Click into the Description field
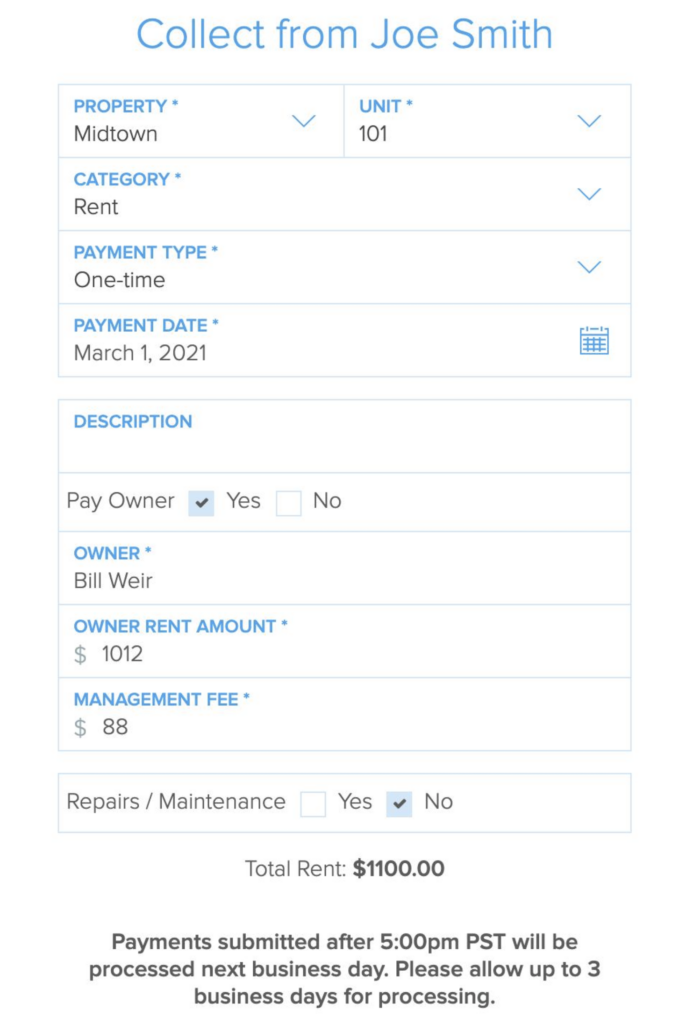The height and width of the screenshot is (1024, 686). 344,436
